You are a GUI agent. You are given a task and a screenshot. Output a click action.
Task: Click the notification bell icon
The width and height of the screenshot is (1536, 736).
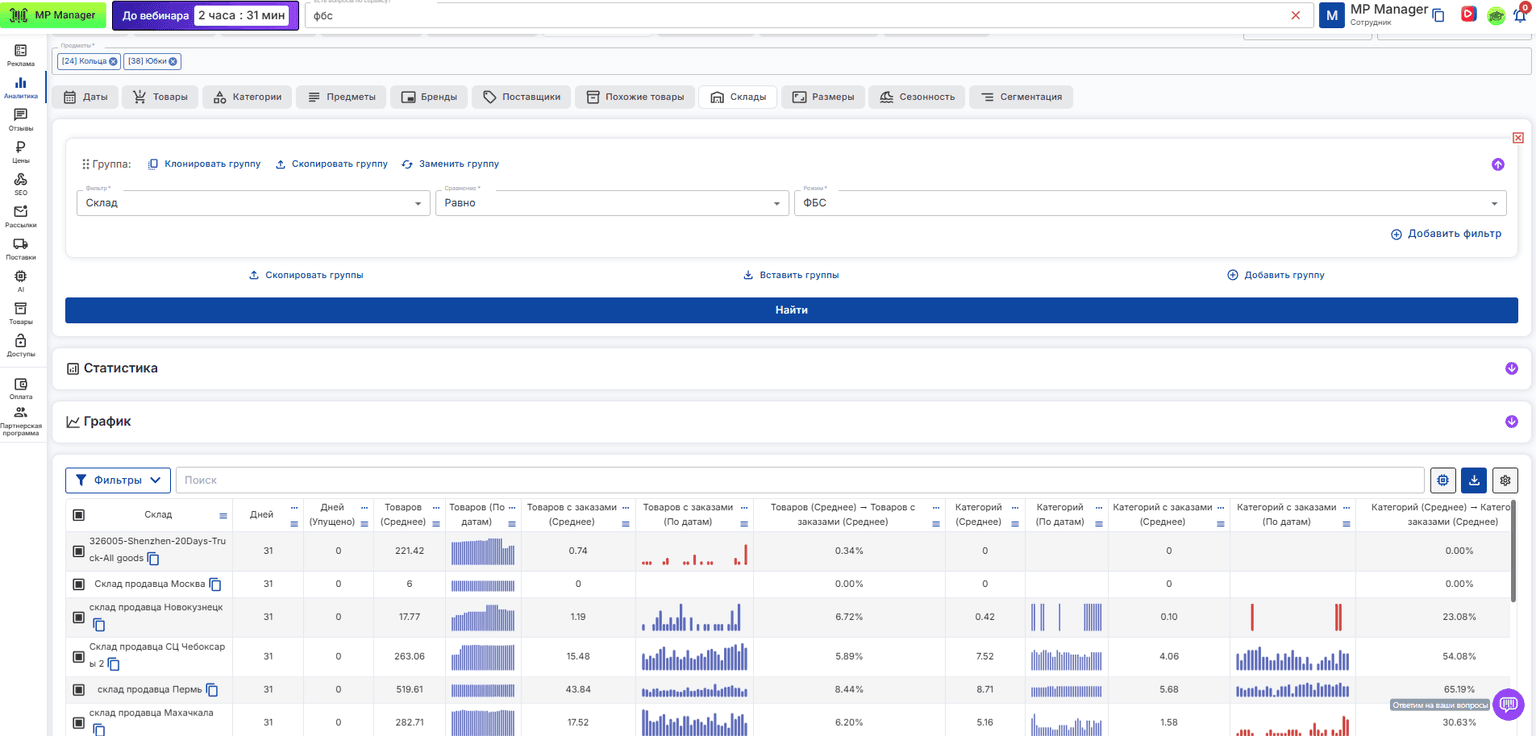(x=1520, y=15)
